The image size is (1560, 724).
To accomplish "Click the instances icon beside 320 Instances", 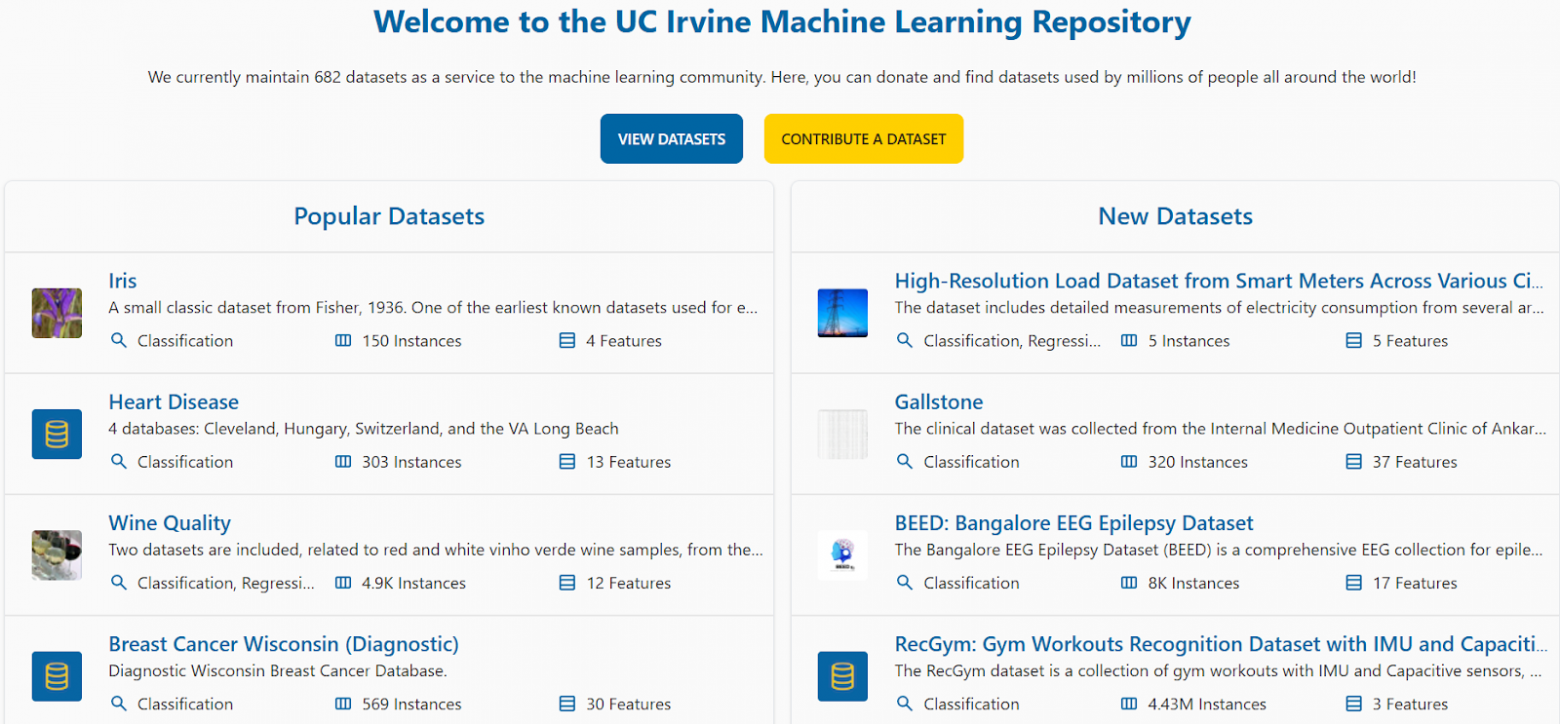I will (x=1129, y=462).
